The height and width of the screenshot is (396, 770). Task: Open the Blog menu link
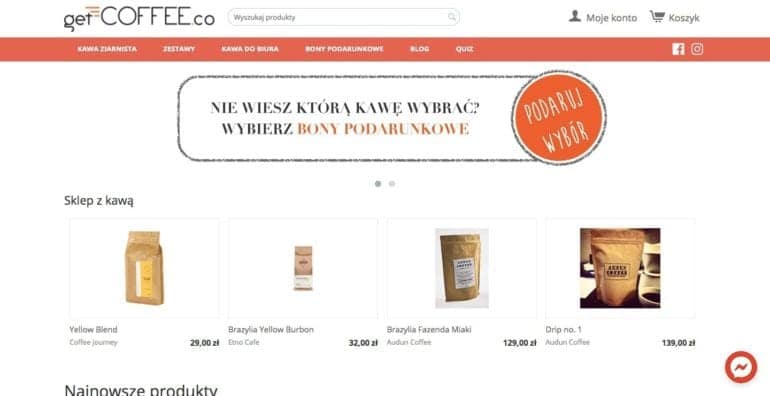[419, 49]
